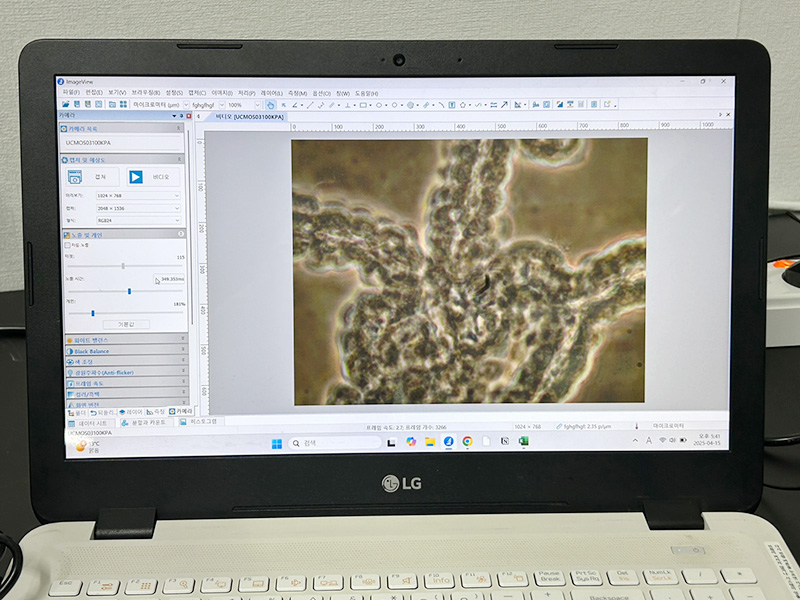Select the arrow annotation tool in toolbar
Screen dimensions: 800x600
[504, 104]
